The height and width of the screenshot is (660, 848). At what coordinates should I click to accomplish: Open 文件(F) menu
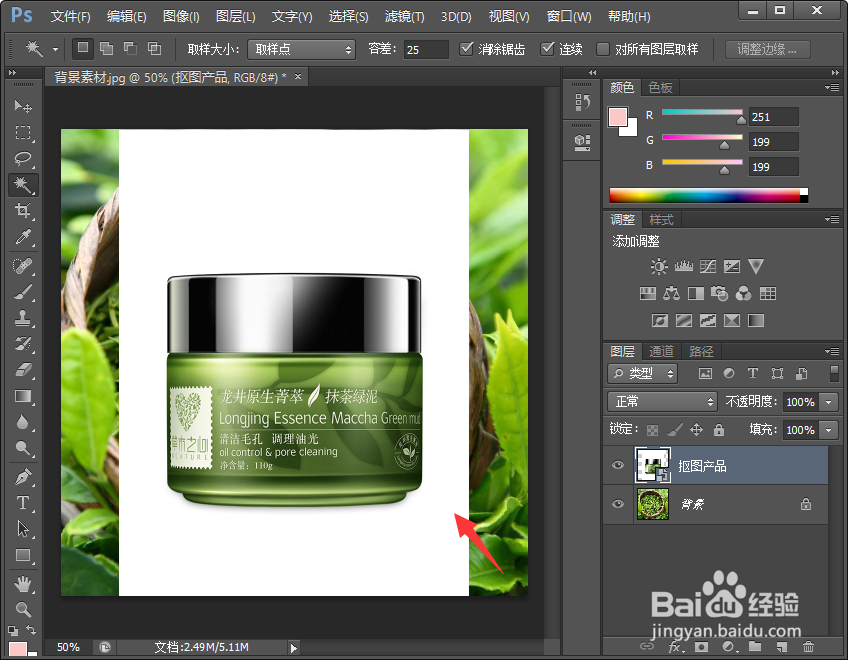70,17
